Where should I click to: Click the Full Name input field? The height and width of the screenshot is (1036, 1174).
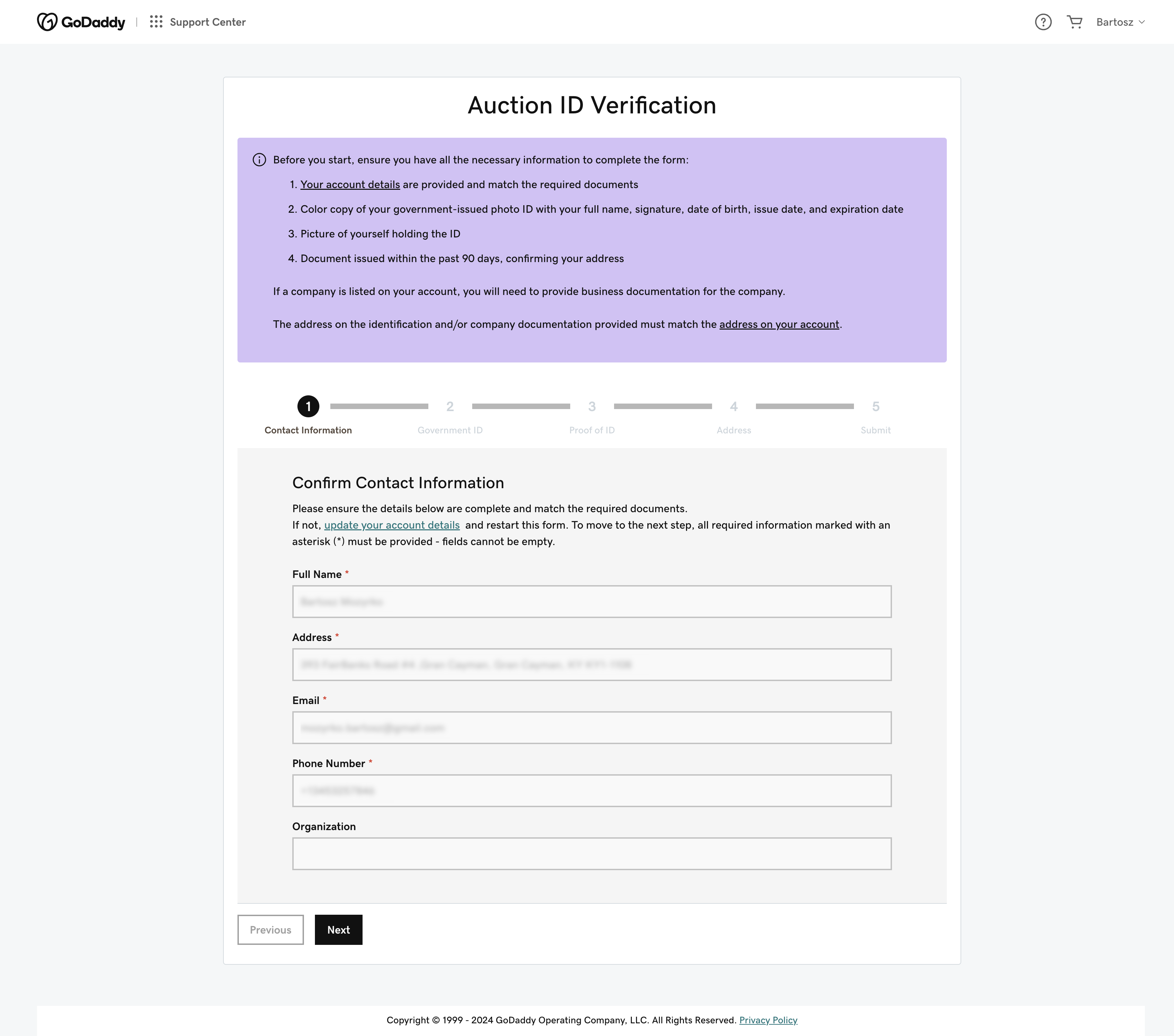pyautogui.click(x=591, y=601)
